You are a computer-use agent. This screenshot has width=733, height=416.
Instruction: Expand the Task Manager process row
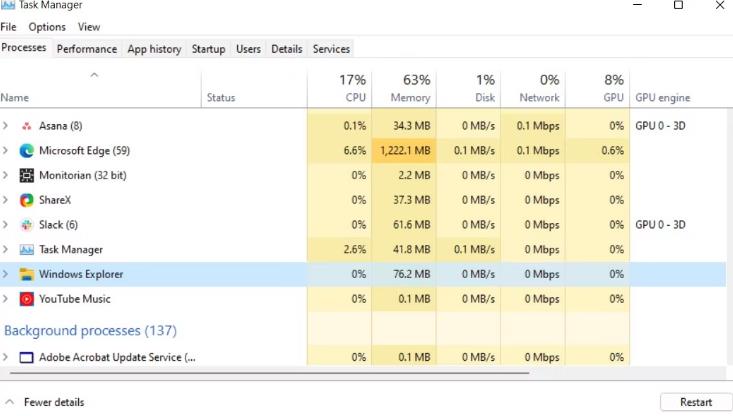coord(5,249)
